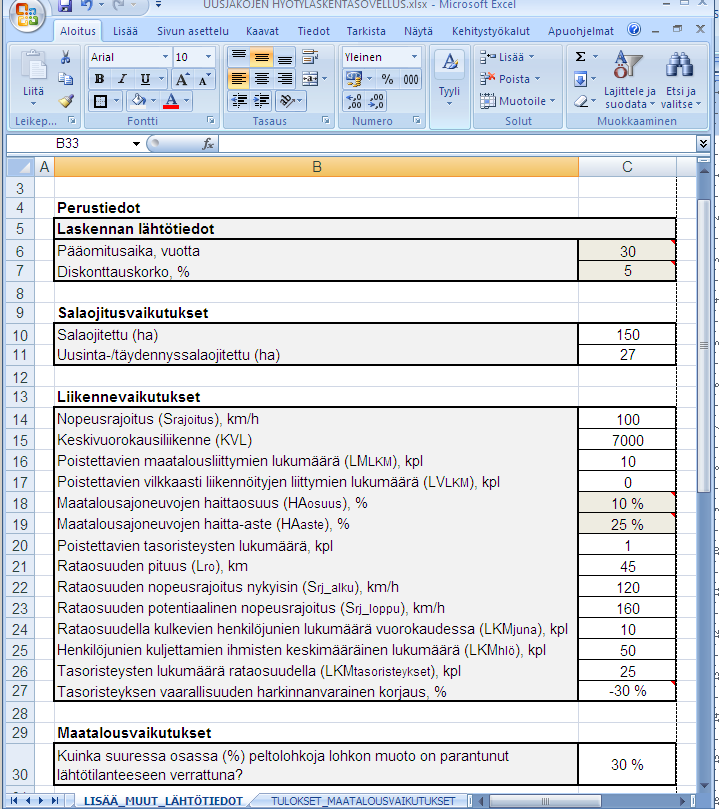Align text to middle of cell
Viewport: 719px width, 809px height.
[262, 57]
